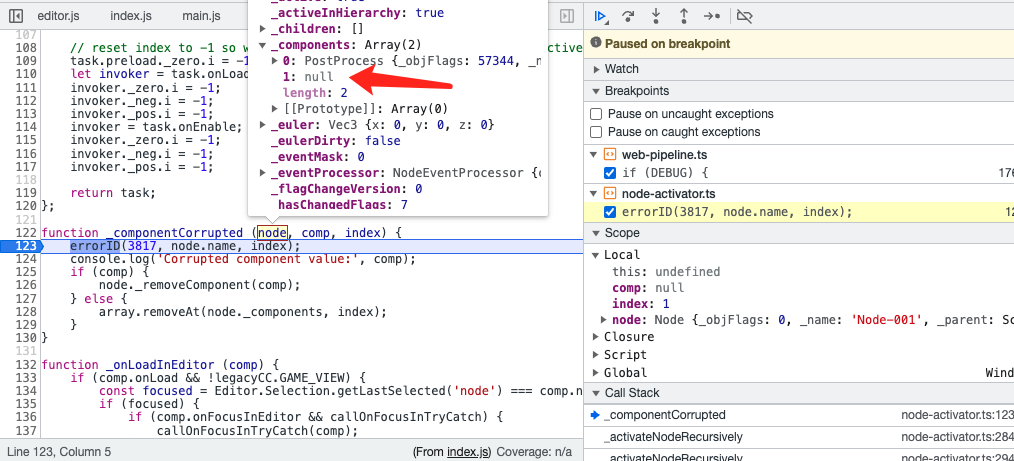Click 'Line 123, Column 5' status text
Viewport: 1014px width, 461px height.
pyautogui.click(x=59, y=452)
